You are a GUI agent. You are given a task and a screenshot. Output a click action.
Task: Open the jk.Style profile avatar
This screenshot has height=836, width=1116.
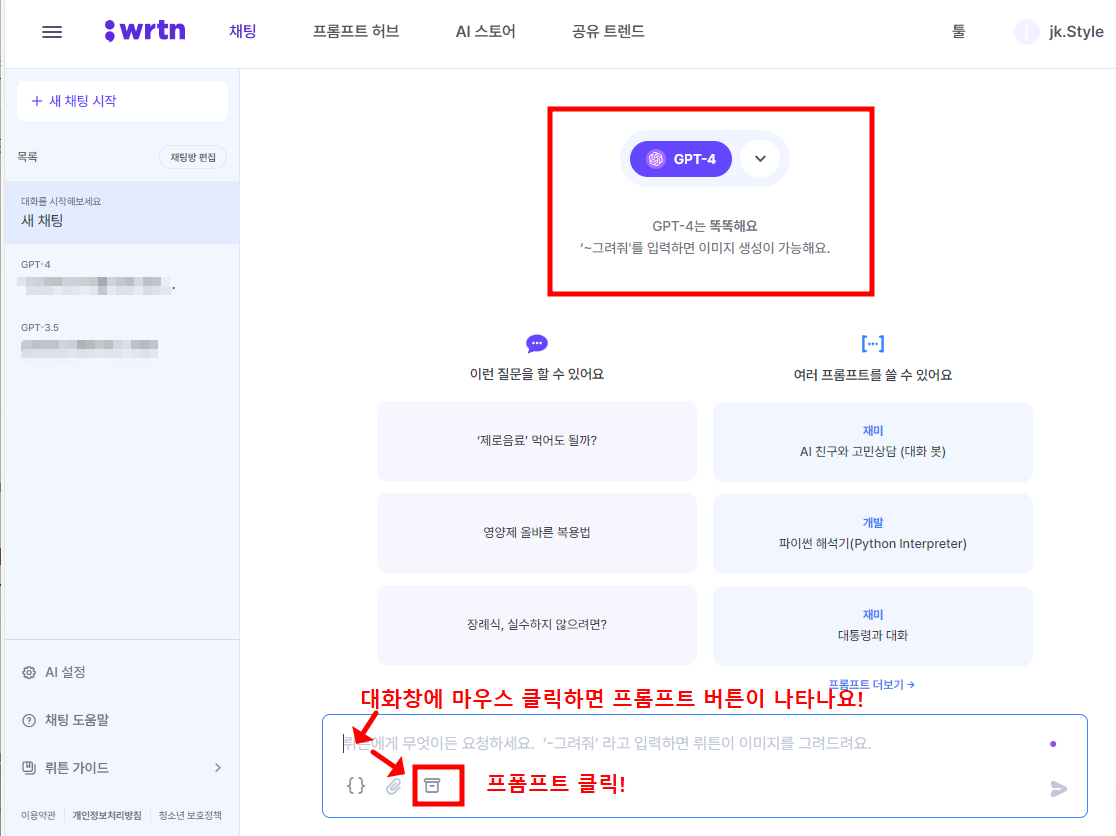click(x=1026, y=31)
